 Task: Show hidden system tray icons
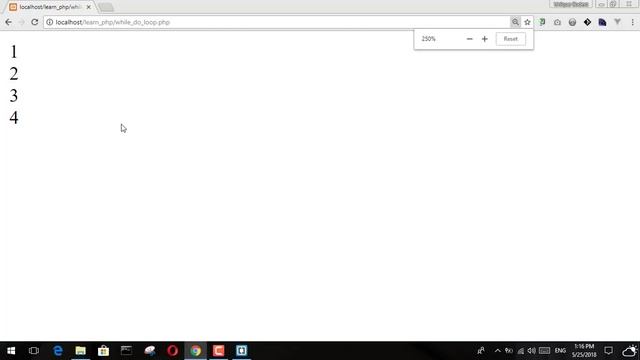(x=498, y=351)
